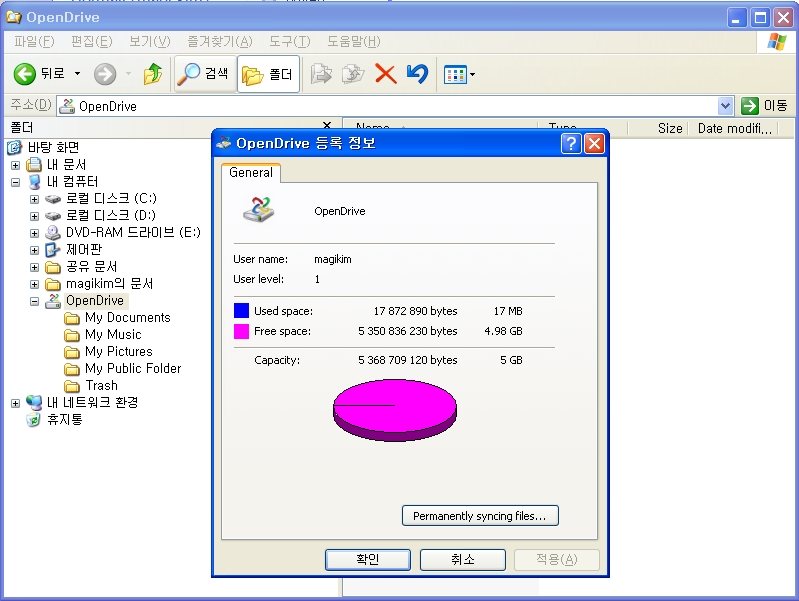Select Desktop (바탕 화면) in folder tree
Image resolution: width=799 pixels, height=601 pixels.
(53, 147)
